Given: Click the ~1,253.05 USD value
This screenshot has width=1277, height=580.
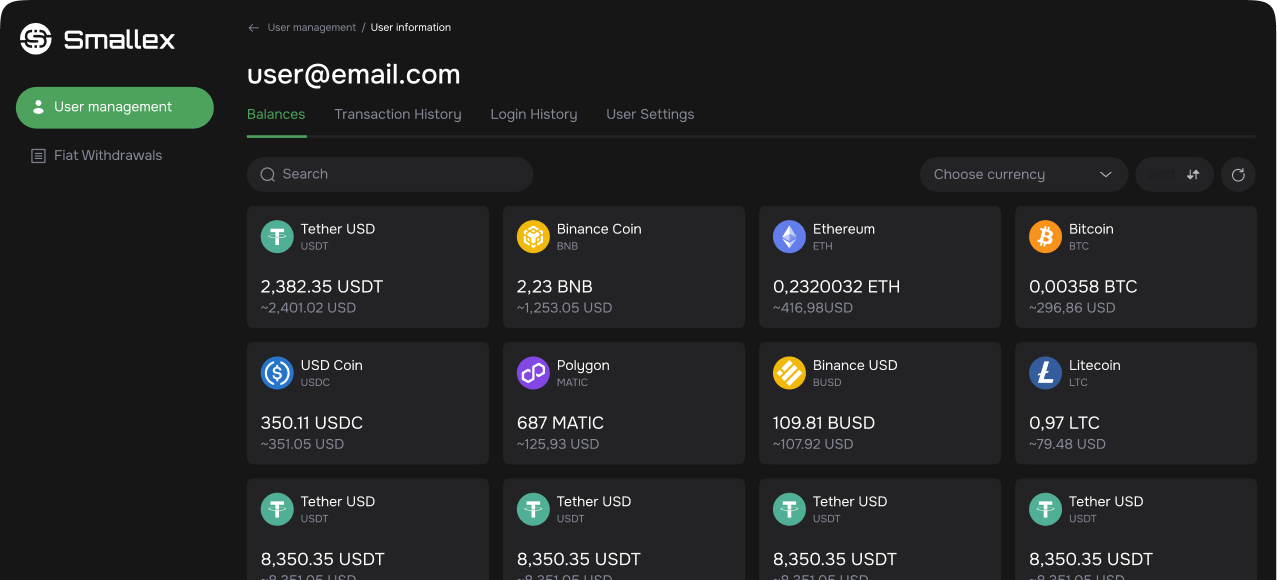Looking at the screenshot, I should [x=564, y=308].
